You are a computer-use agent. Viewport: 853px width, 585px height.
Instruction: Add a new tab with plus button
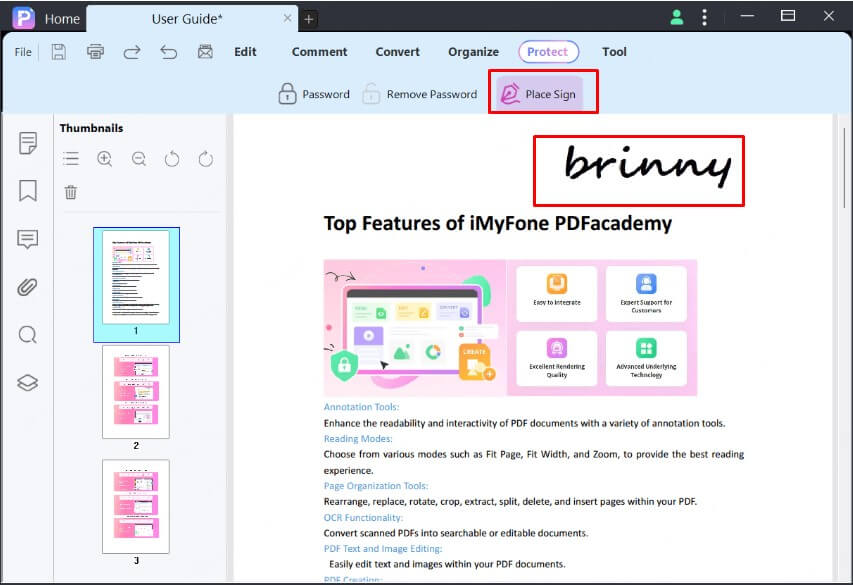click(308, 19)
